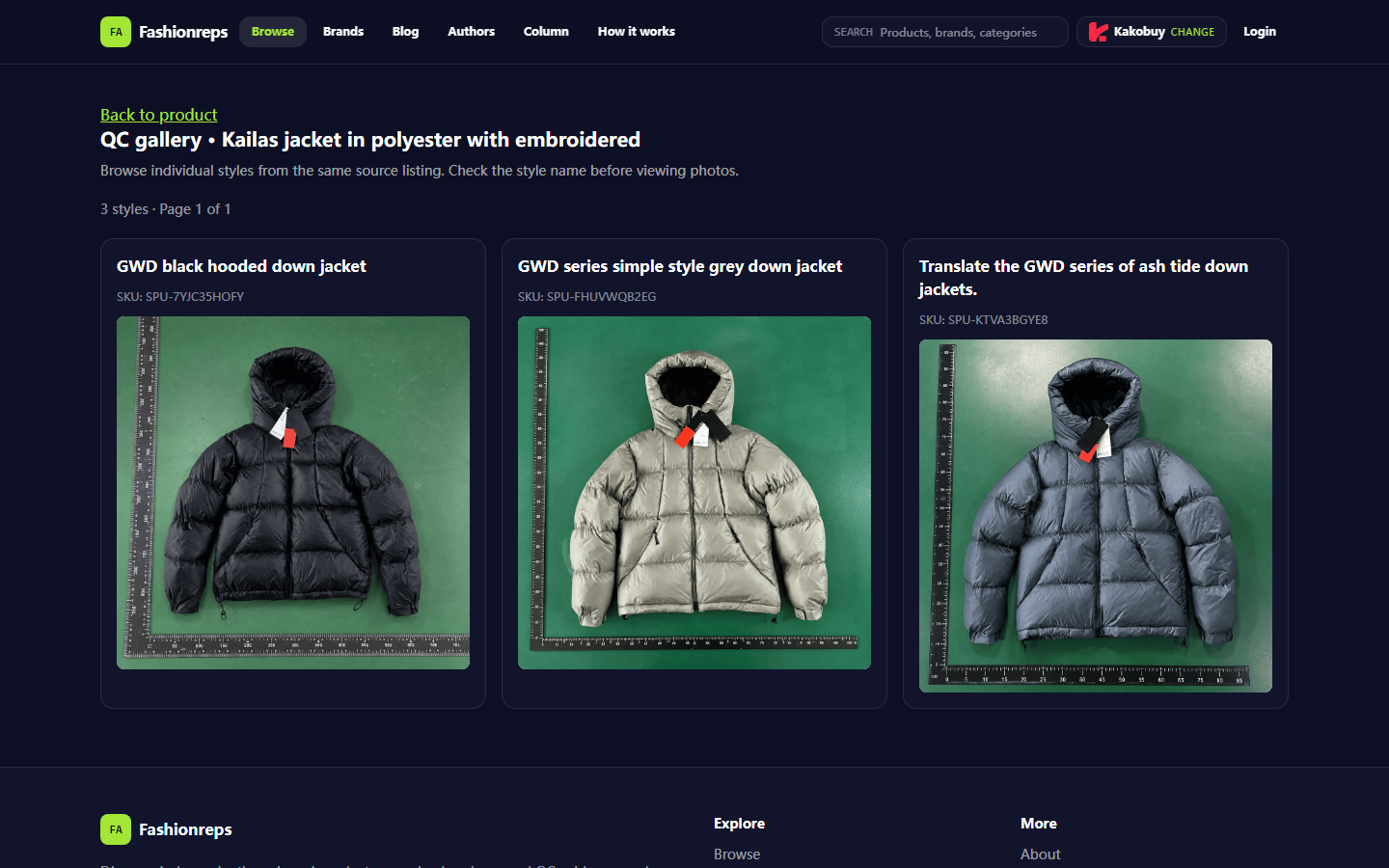This screenshot has width=1389, height=868.
Task: Click the 'Browse individual styles' description text
Action: pos(420,171)
